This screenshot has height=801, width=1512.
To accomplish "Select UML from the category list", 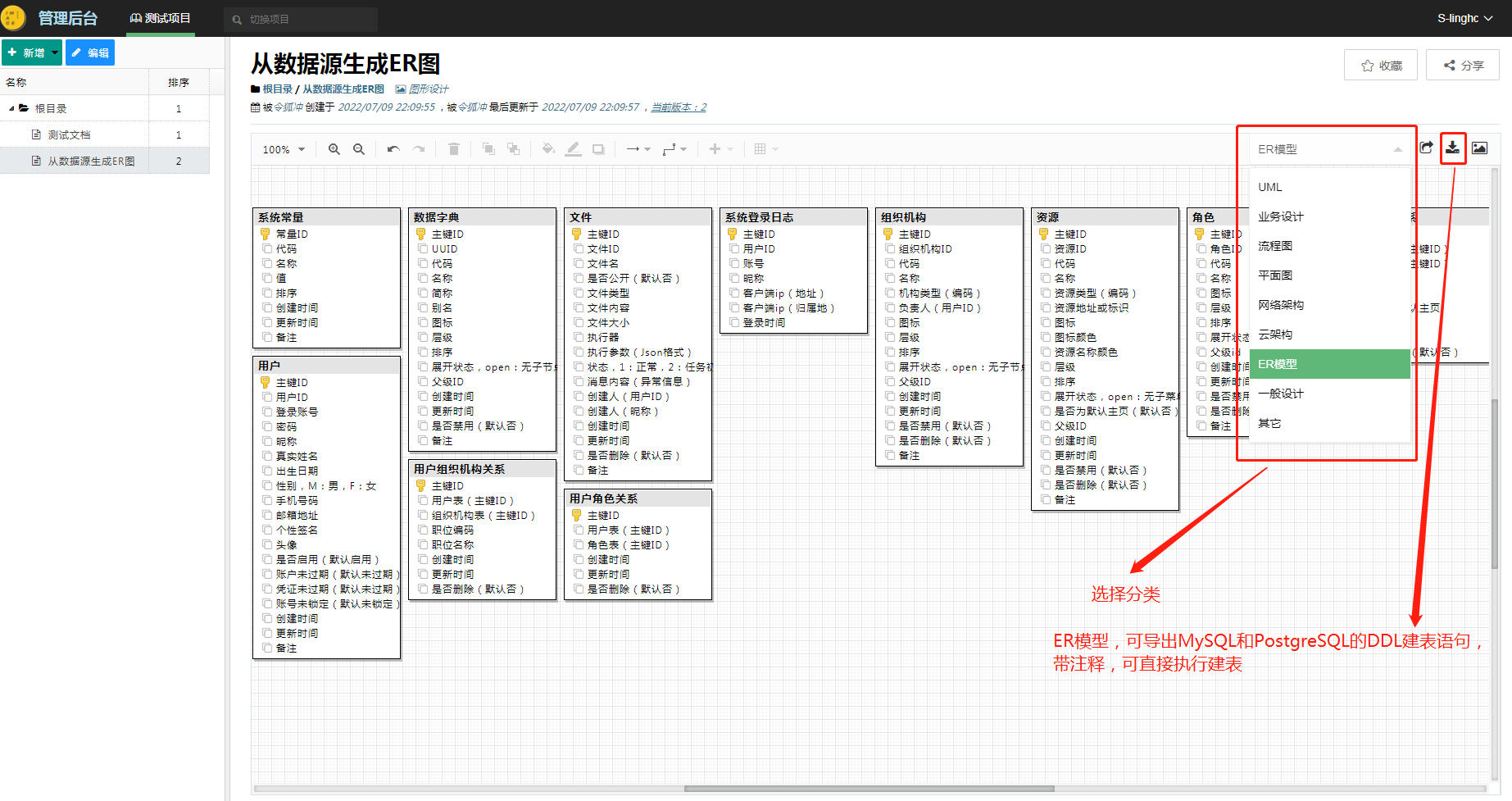I will [x=1270, y=187].
